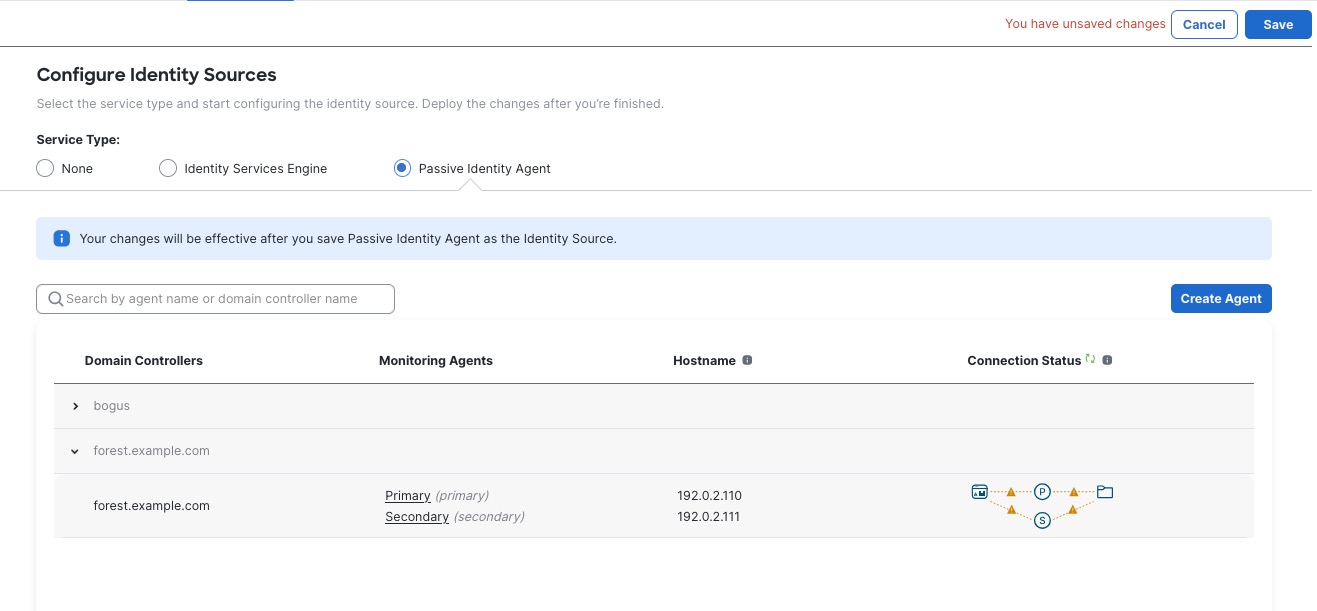The height and width of the screenshot is (611, 1317).
Task: Click the Primary agent status node icon
Action: [1042, 492]
